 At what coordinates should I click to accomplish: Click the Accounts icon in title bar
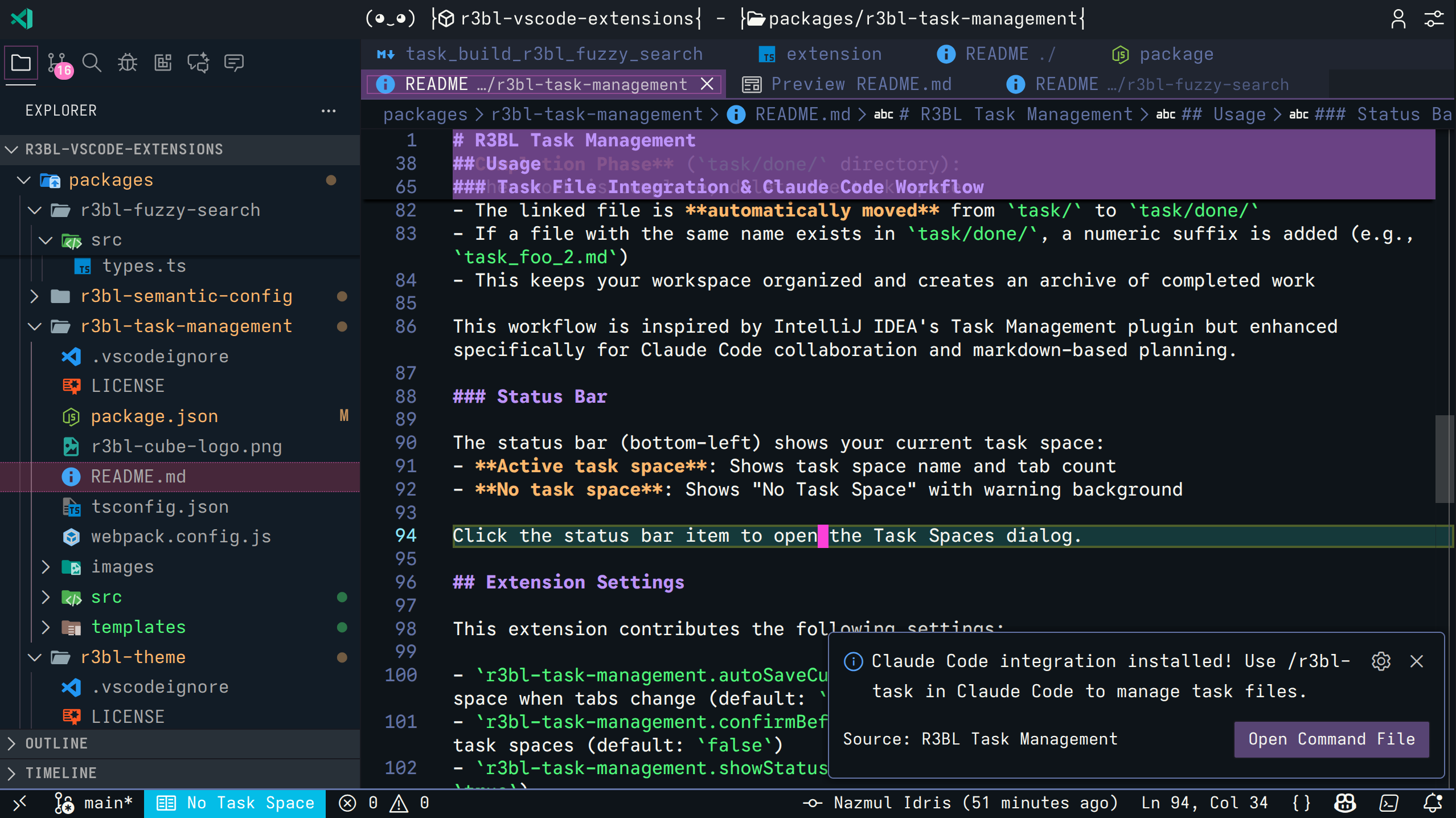click(x=1398, y=19)
